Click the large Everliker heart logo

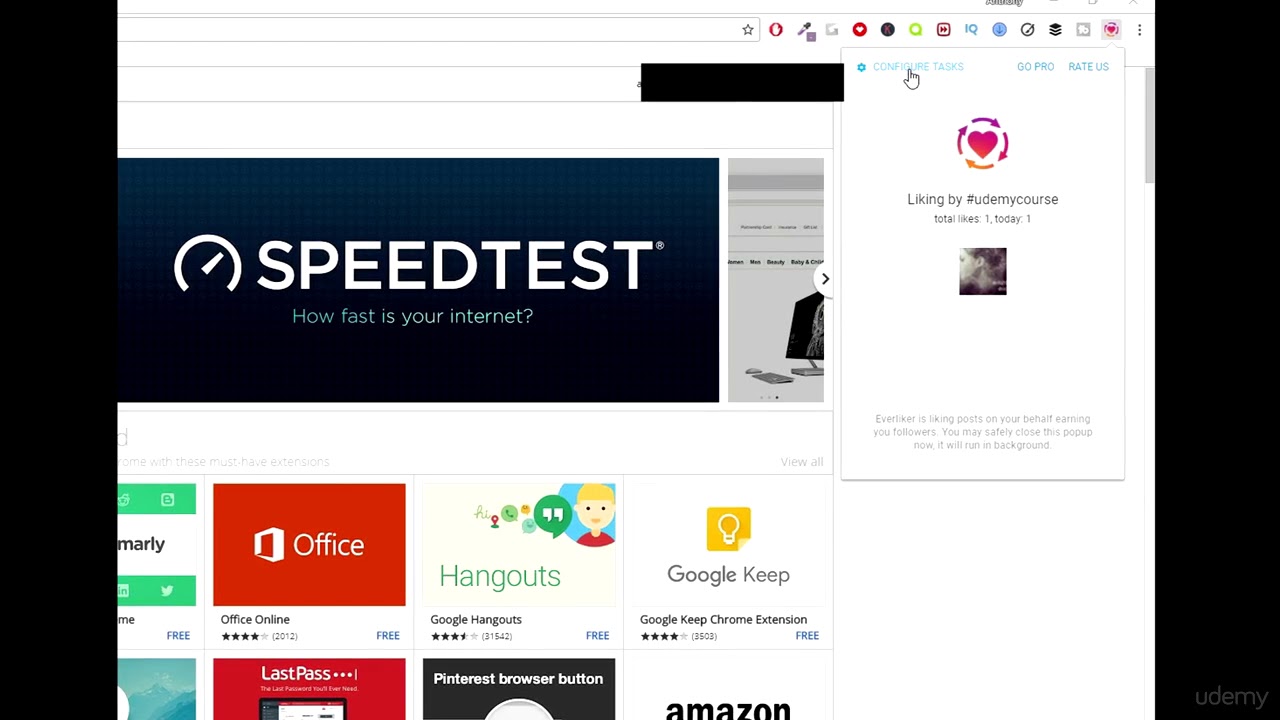click(x=983, y=144)
